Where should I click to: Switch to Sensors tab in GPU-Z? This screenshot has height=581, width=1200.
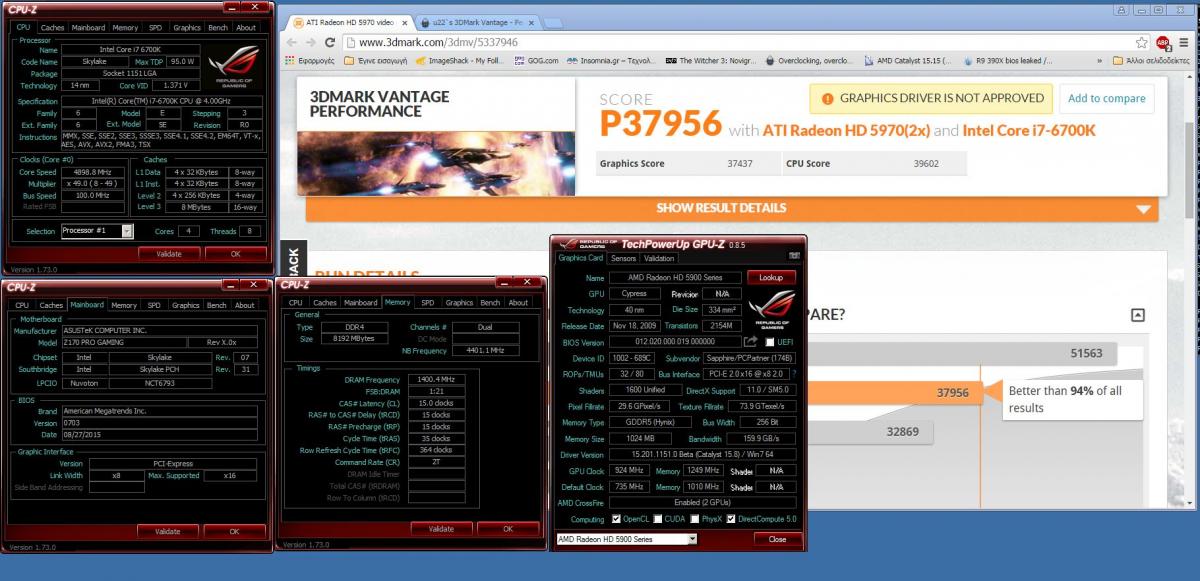click(623, 258)
